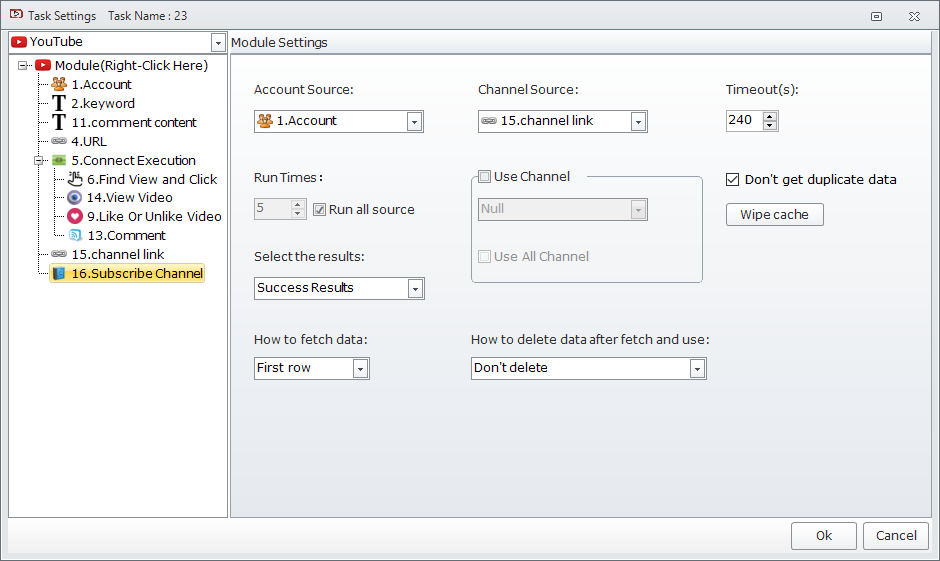Toggle Don't get duplicate data checkbox
Screen dimensions: 940x561
[733, 180]
